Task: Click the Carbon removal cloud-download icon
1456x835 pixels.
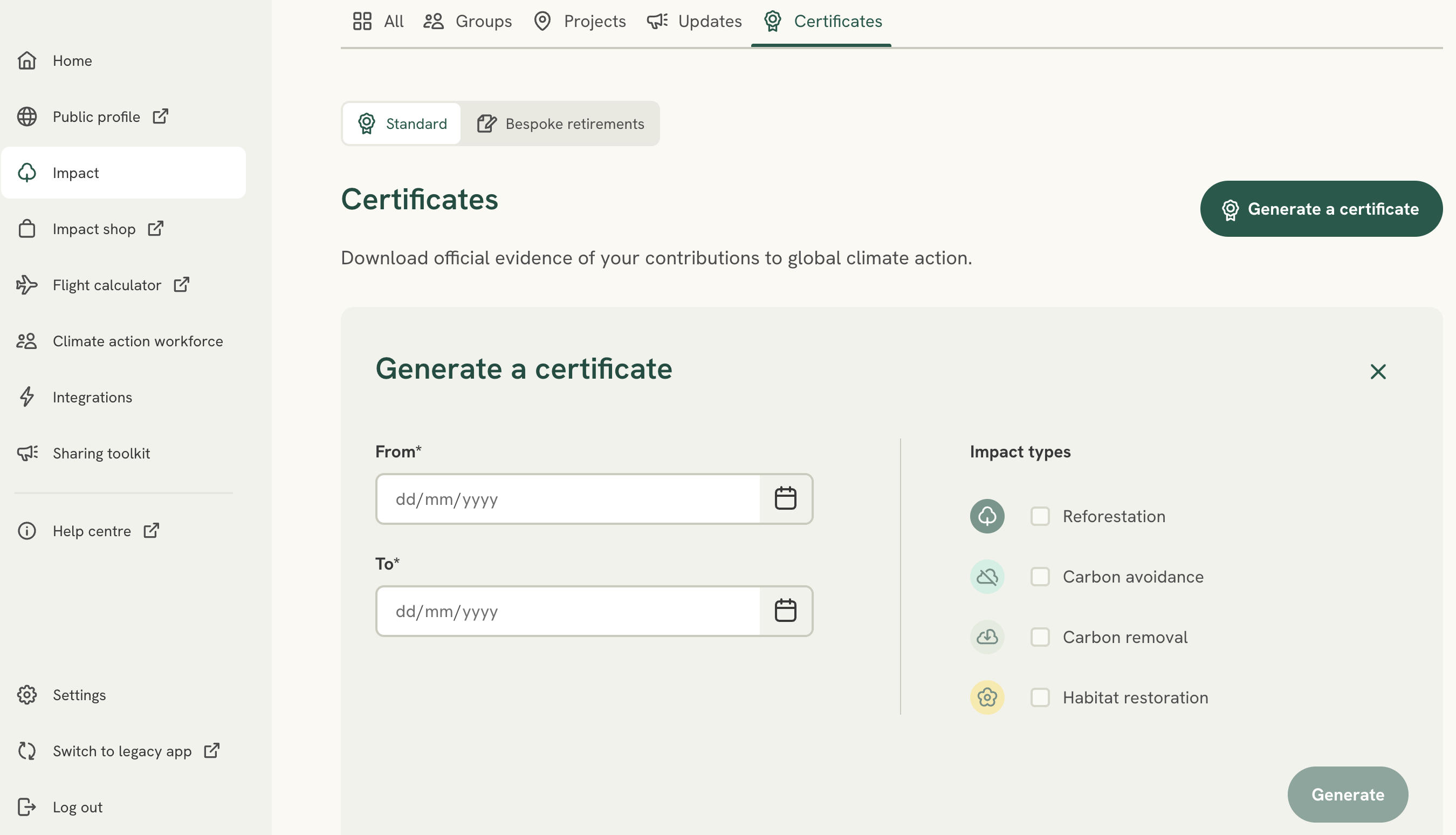Action: 987,636
